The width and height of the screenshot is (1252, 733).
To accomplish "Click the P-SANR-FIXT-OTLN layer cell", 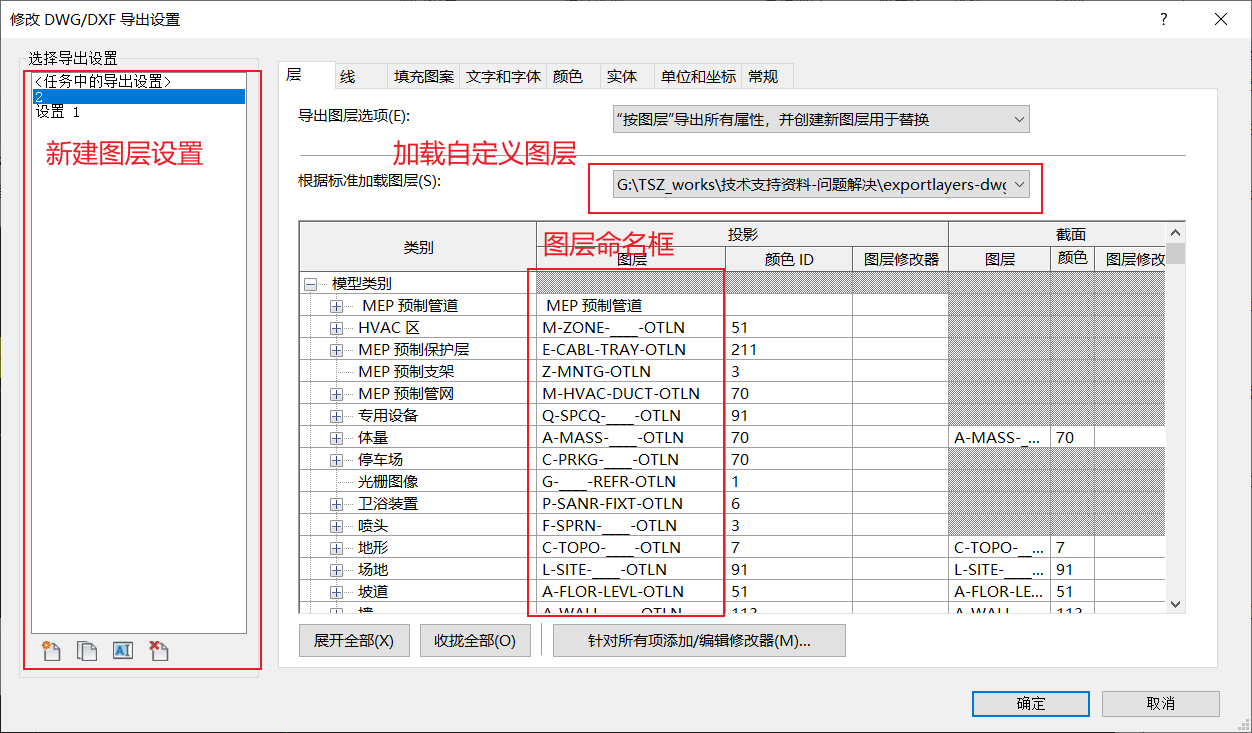I will [631, 504].
